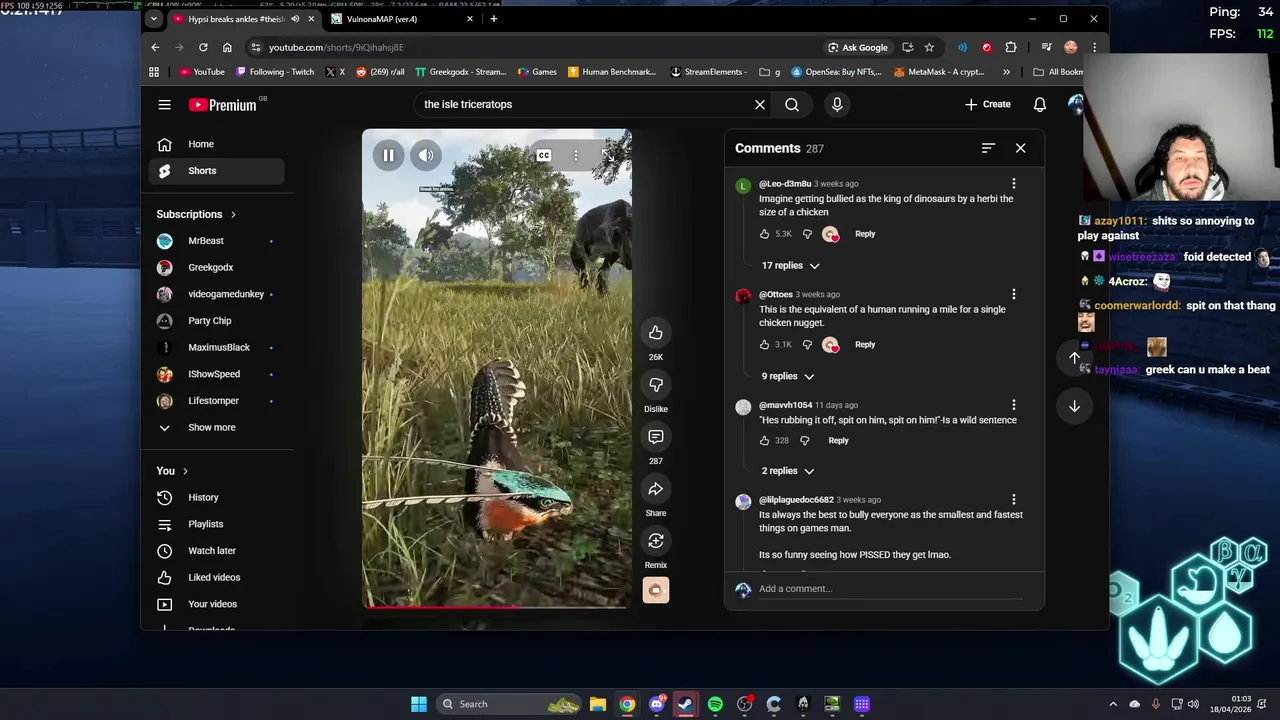1280x720 pixels.
Task: Reply to Leo-d3m8u's comment
Action: [865, 234]
